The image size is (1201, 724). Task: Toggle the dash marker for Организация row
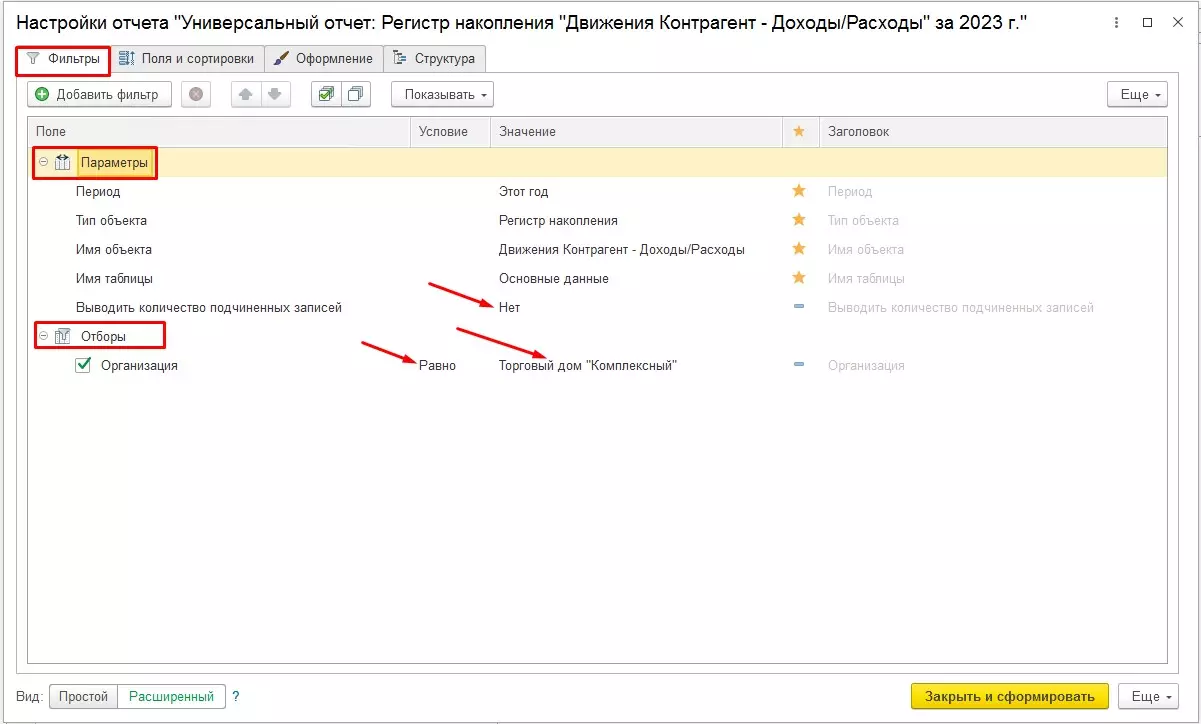(799, 365)
